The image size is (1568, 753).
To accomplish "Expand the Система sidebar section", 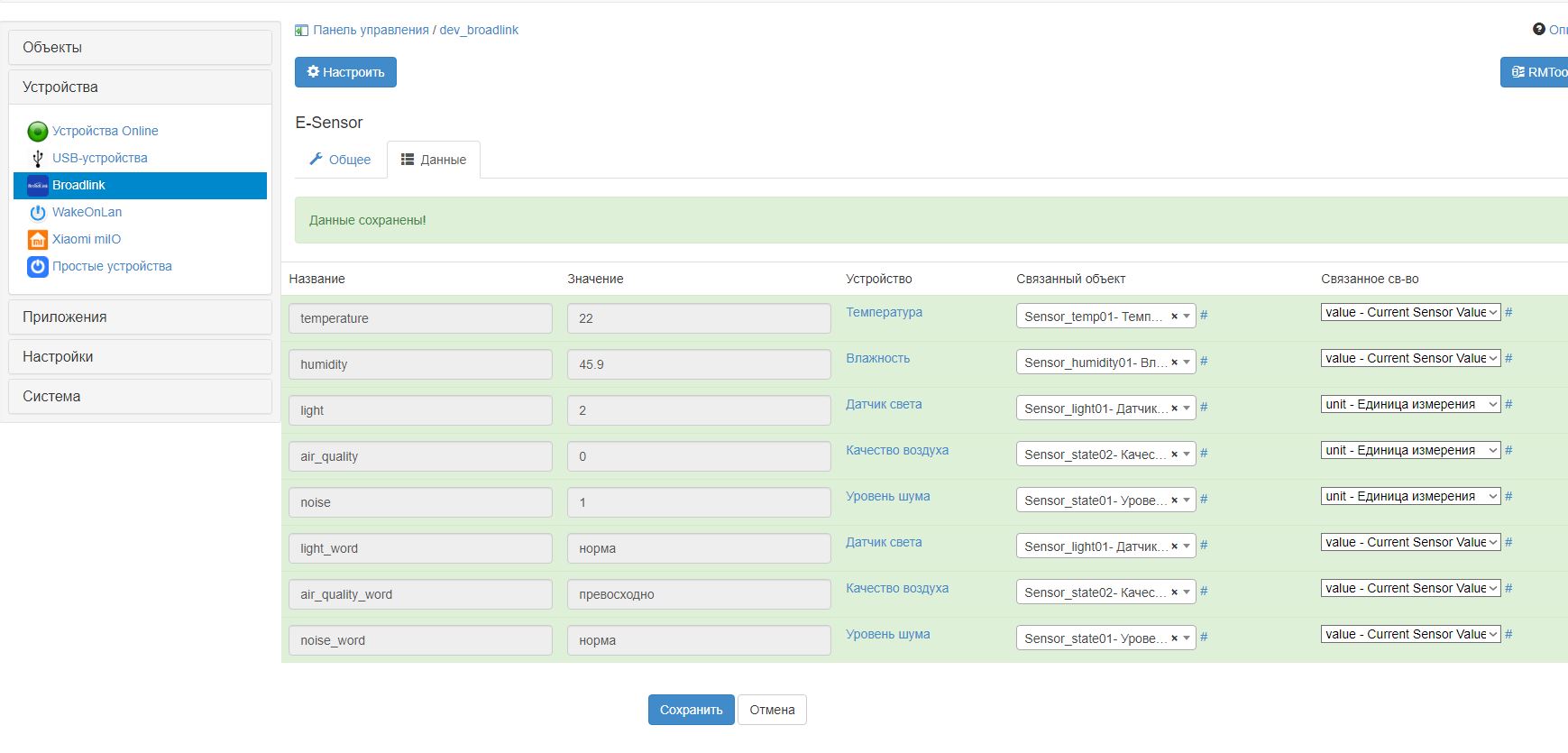I will tap(140, 397).
